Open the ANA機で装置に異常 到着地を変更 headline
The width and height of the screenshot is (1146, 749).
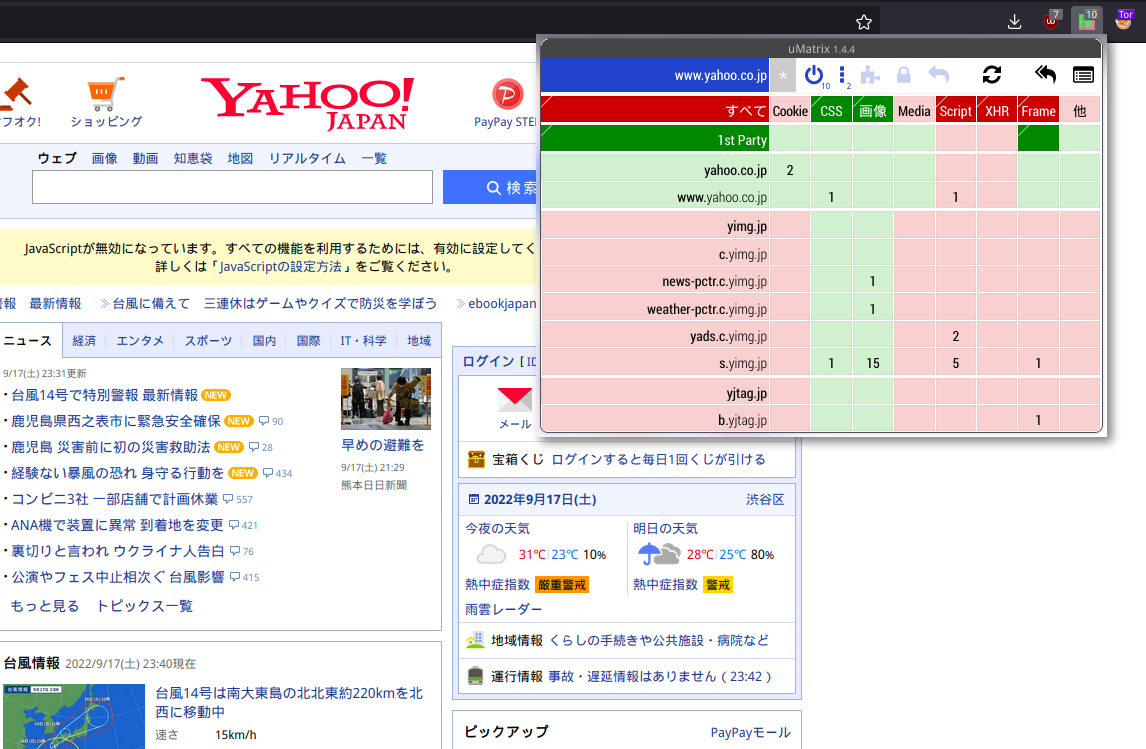117,525
